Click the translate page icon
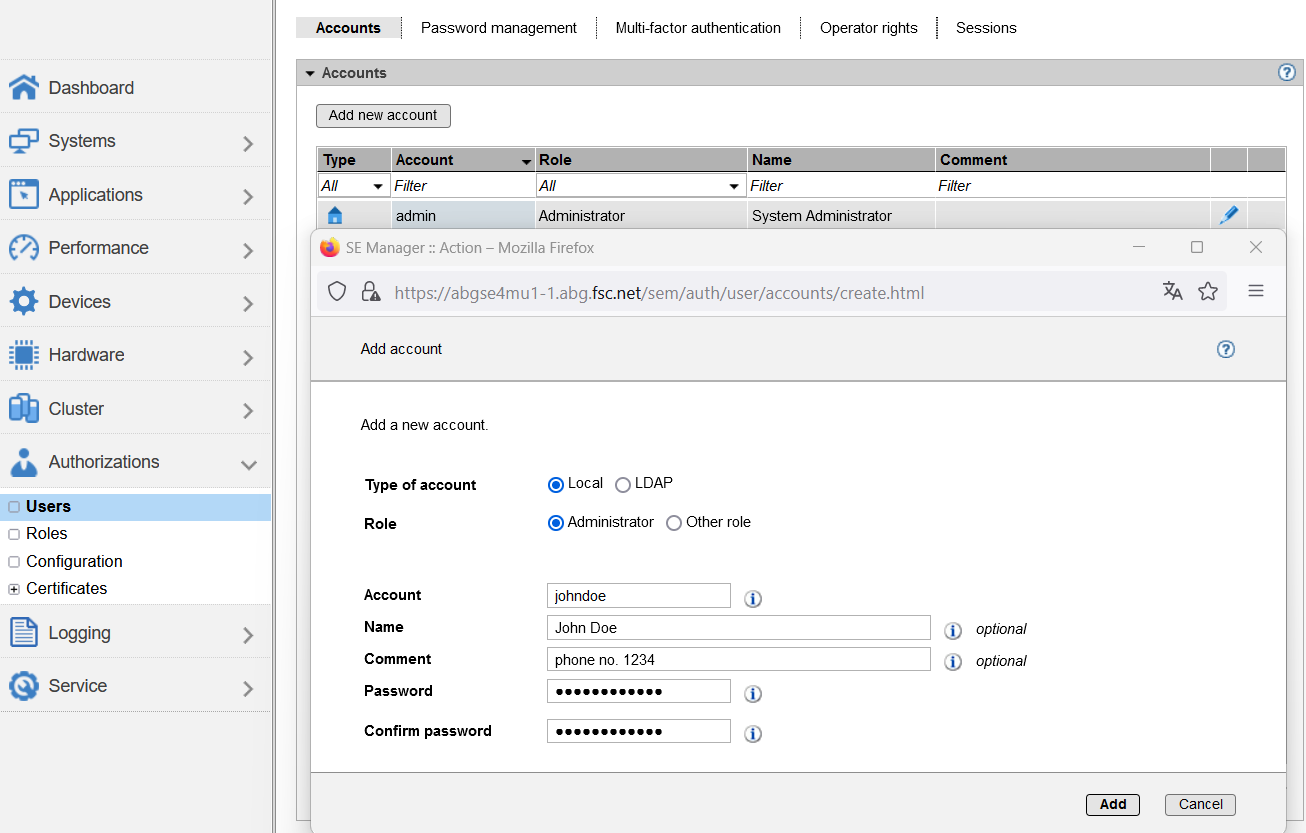The height and width of the screenshot is (833, 1306). click(x=1172, y=291)
